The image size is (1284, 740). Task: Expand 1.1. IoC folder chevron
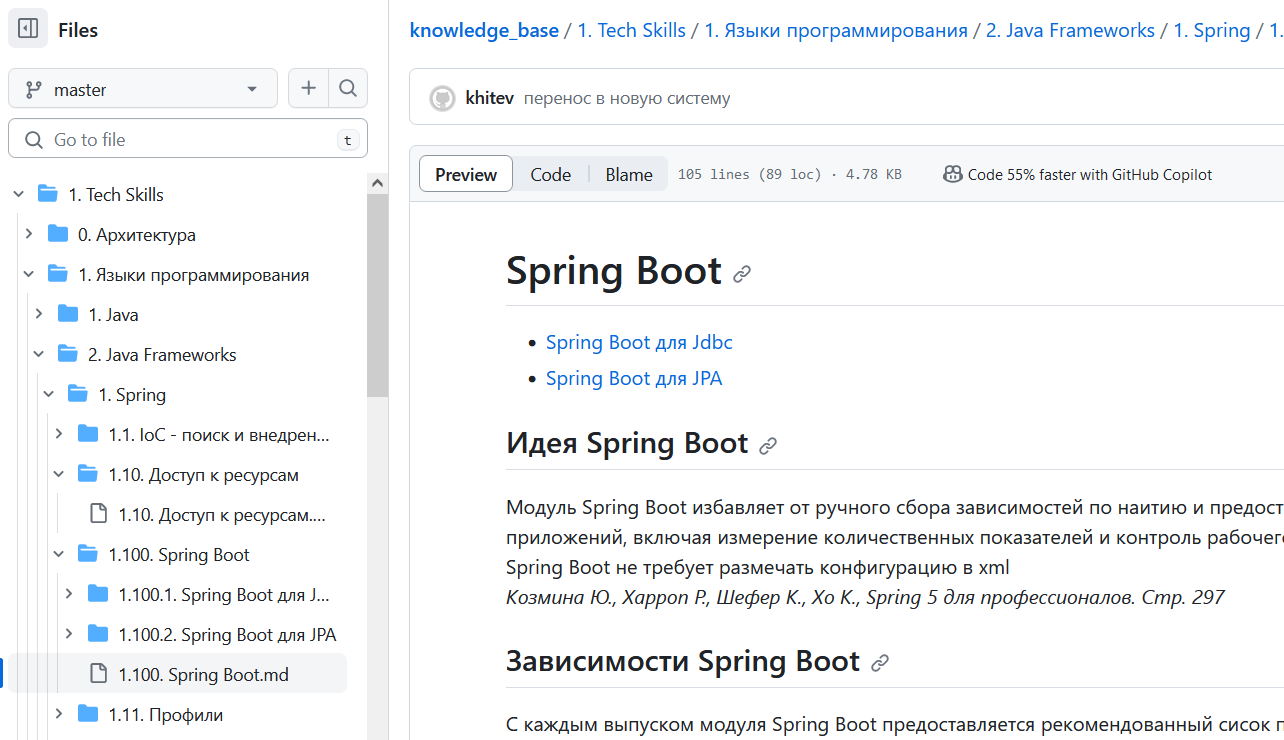(x=58, y=434)
